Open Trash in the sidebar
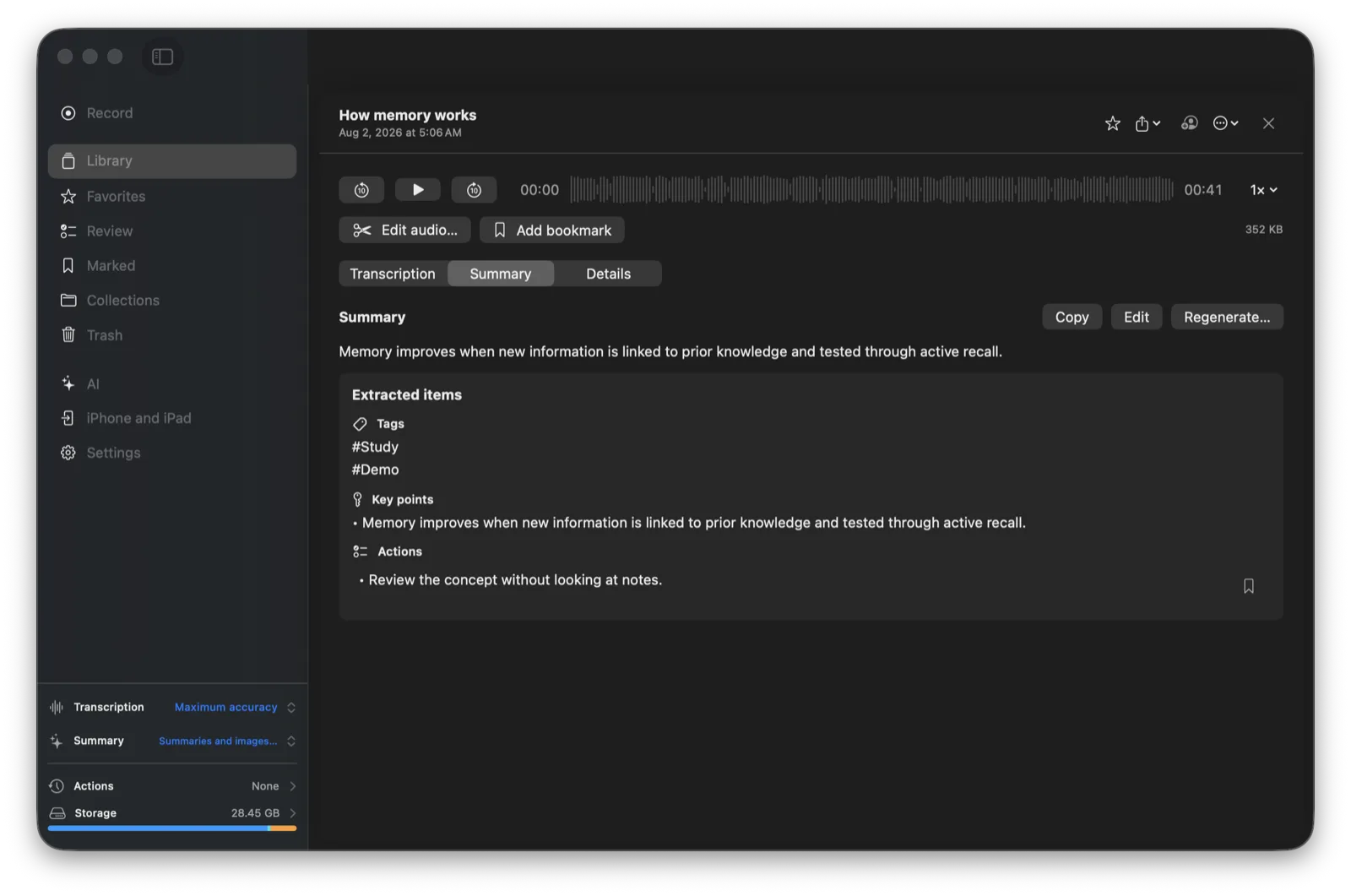Image resolution: width=1351 pixels, height=896 pixels. (x=172, y=335)
